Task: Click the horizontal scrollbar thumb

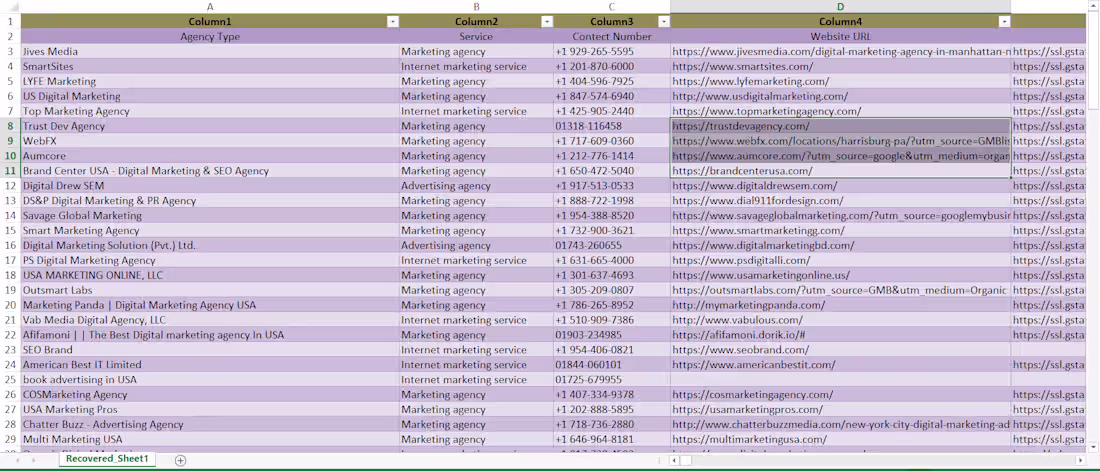Action: (x=687, y=460)
